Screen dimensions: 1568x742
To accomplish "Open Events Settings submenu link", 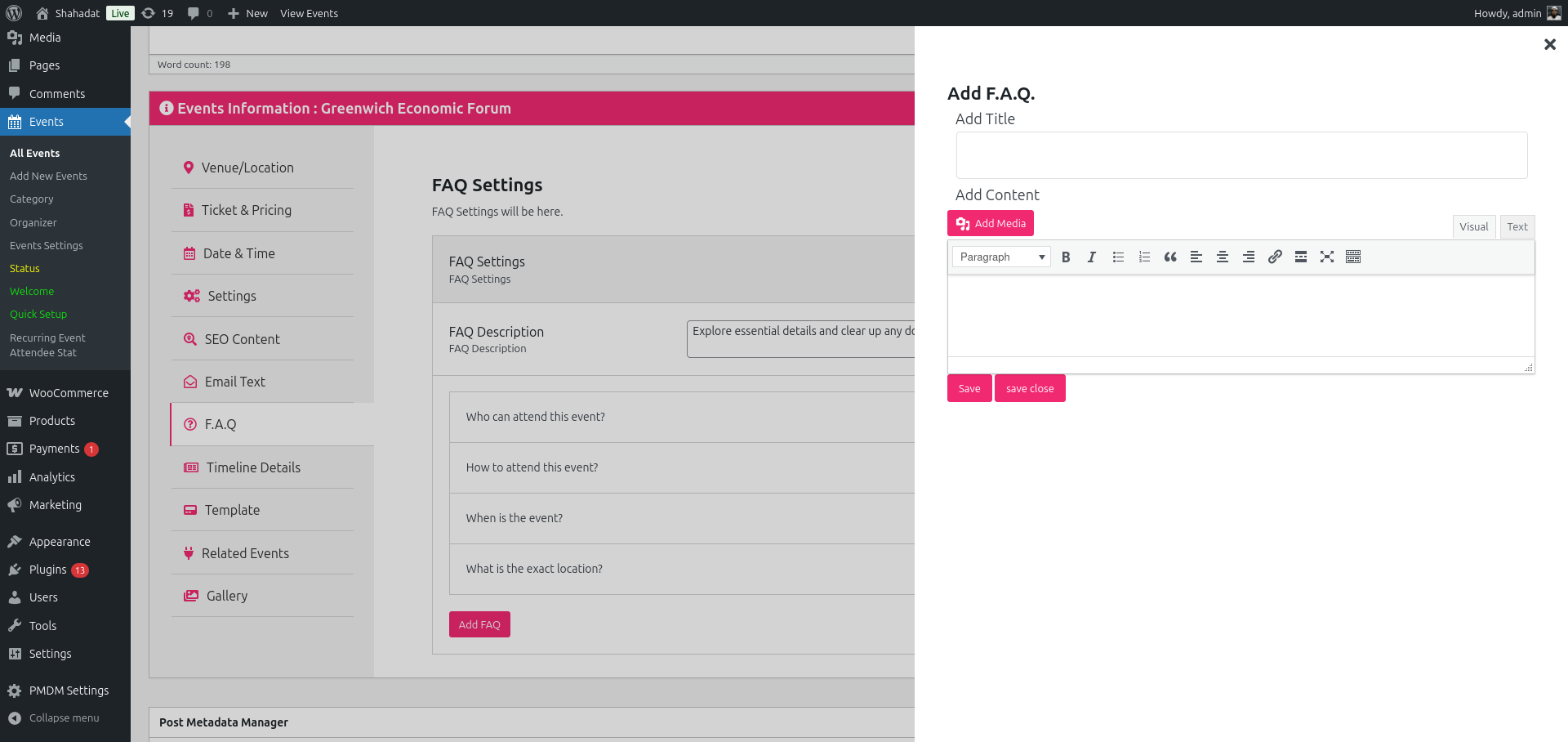I will (x=47, y=245).
